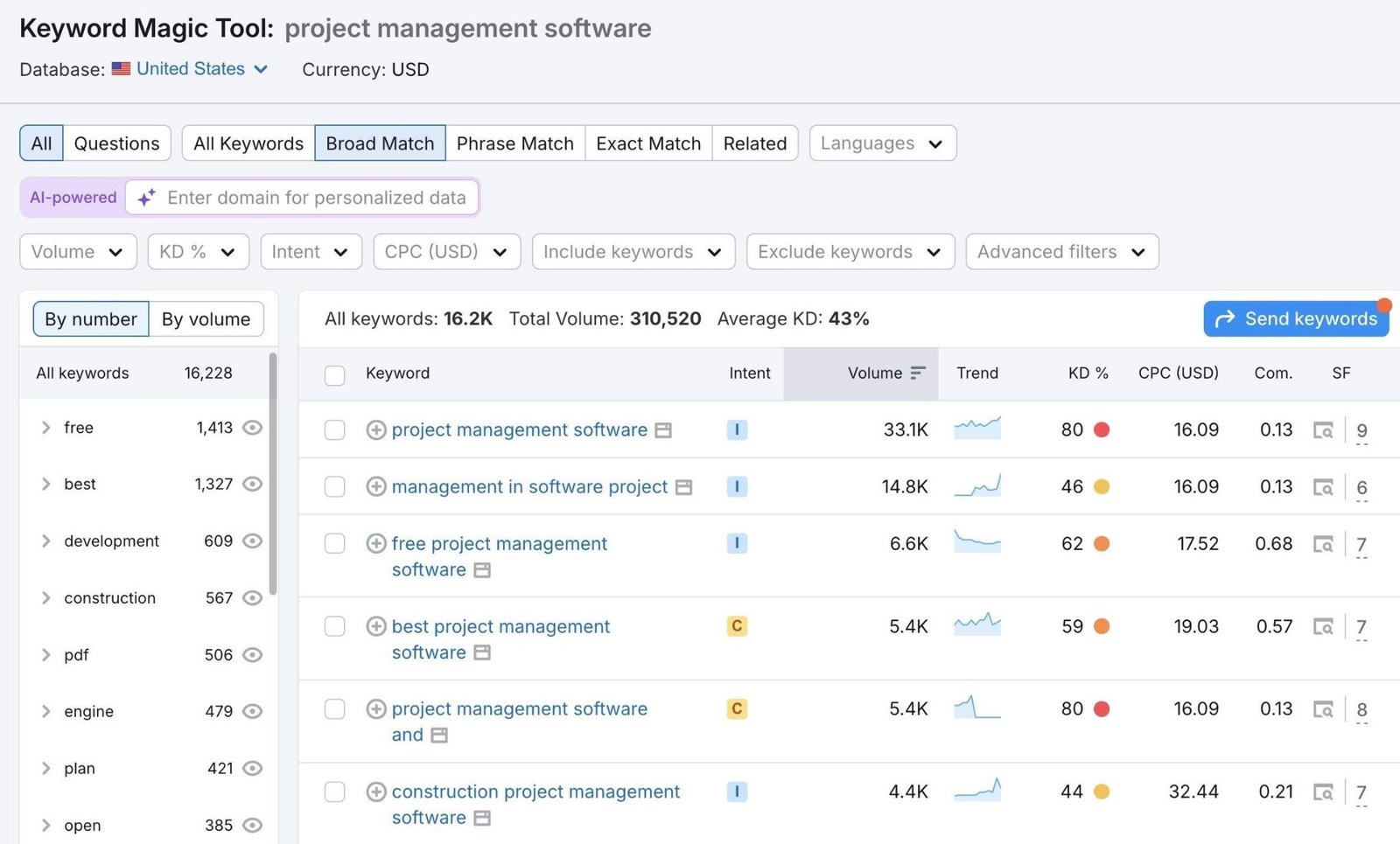Open the Languages dropdown

pyautogui.click(x=883, y=143)
